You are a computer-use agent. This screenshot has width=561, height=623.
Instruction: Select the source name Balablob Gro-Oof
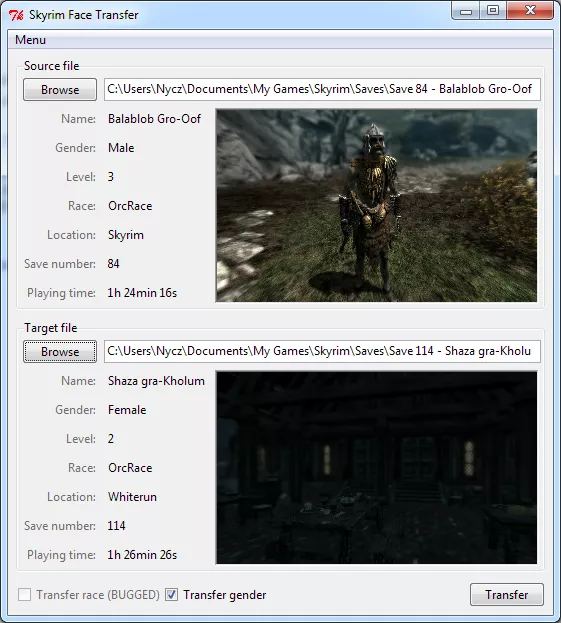(x=154, y=119)
